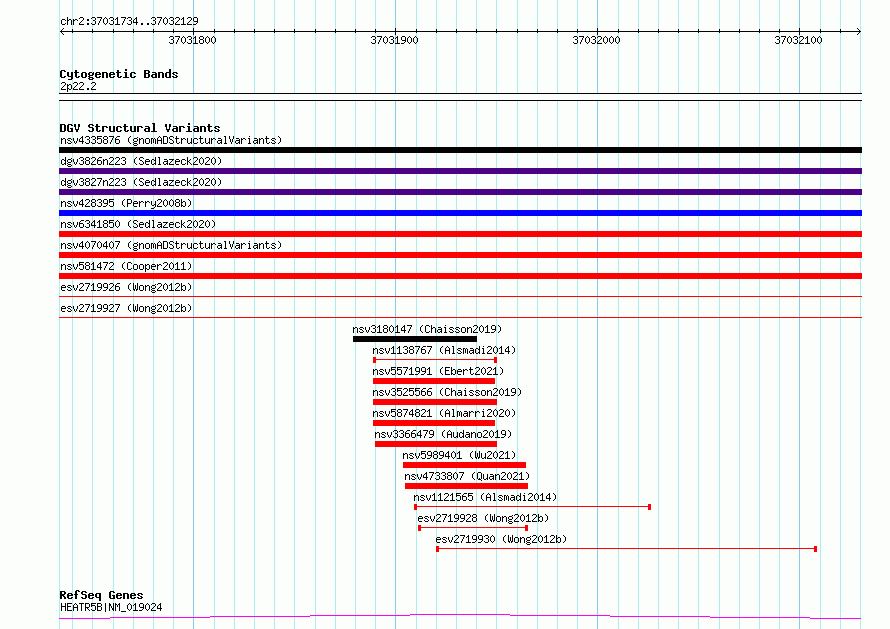
Task: Open the nsv3366479 Audano2019 variant label
Action: click(443, 434)
